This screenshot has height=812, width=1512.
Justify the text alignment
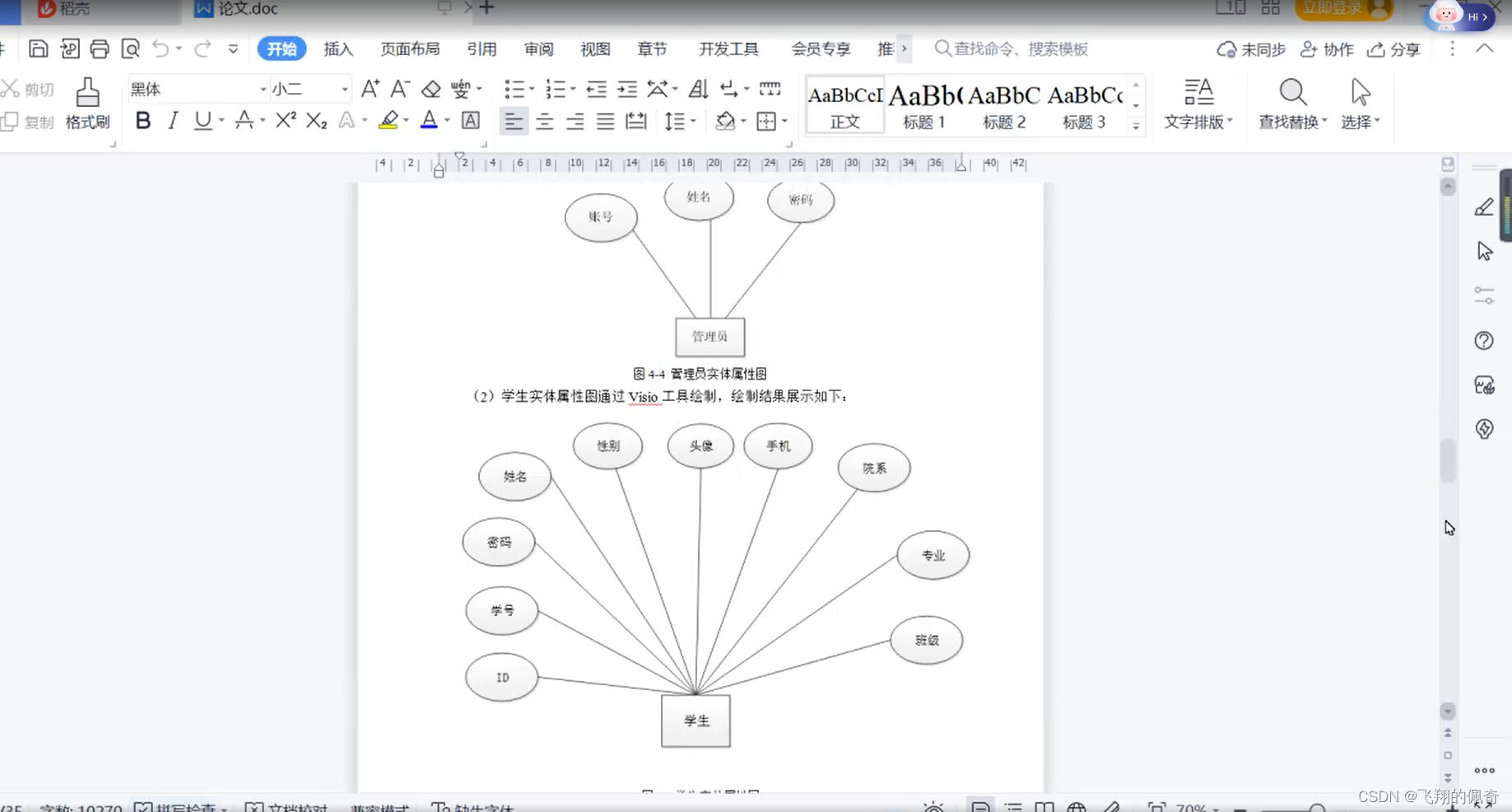(606, 122)
